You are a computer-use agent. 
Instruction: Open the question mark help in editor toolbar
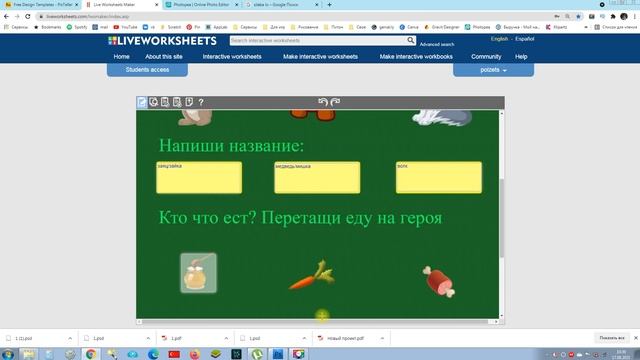(x=201, y=102)
